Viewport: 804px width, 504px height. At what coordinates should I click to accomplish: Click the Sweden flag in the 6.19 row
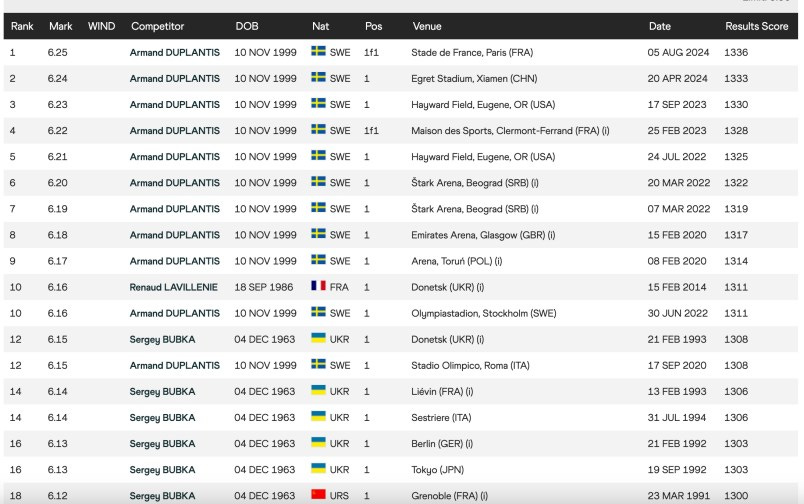pos(318,208)
